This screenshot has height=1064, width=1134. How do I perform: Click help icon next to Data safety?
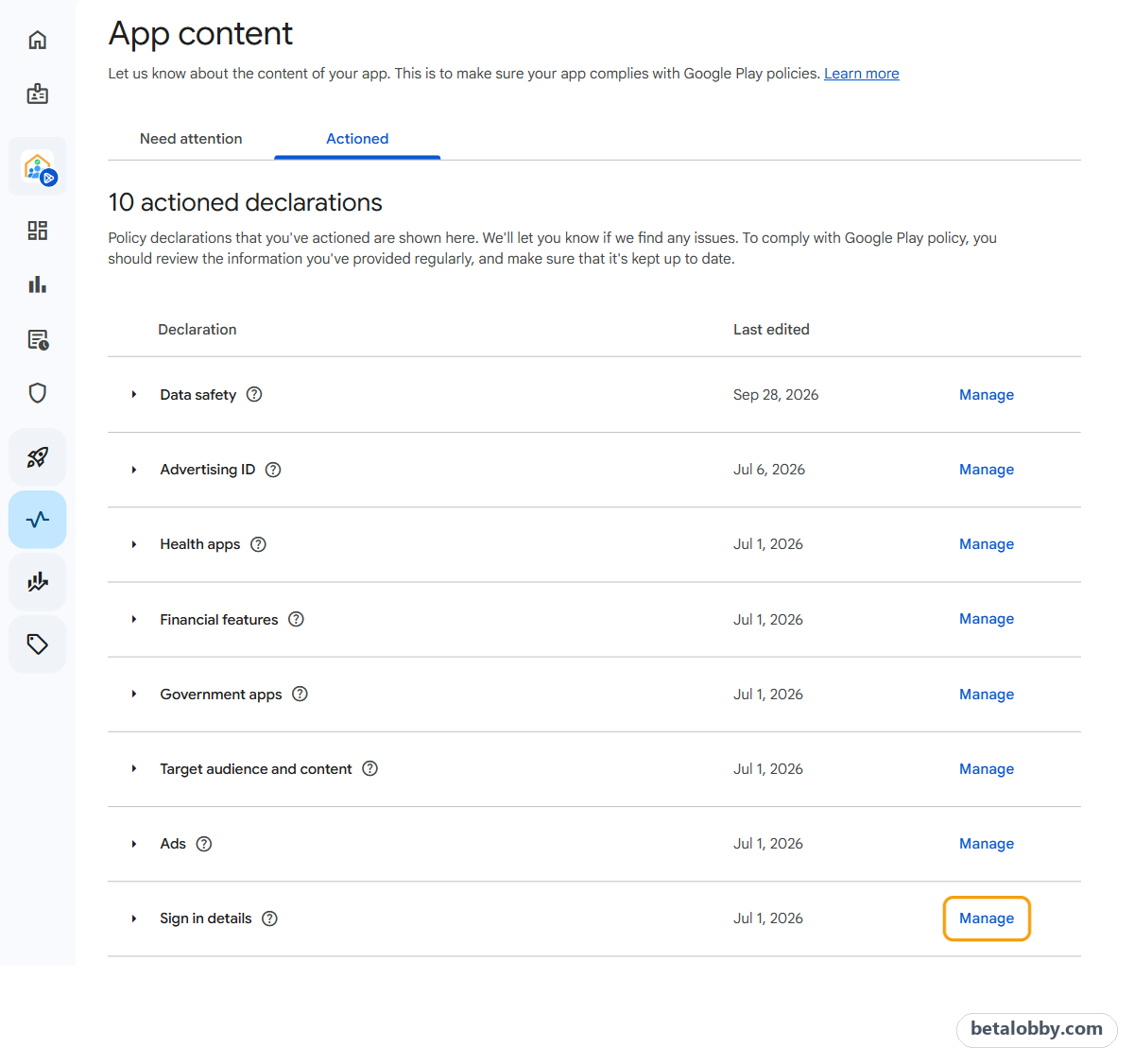(254, 394)
